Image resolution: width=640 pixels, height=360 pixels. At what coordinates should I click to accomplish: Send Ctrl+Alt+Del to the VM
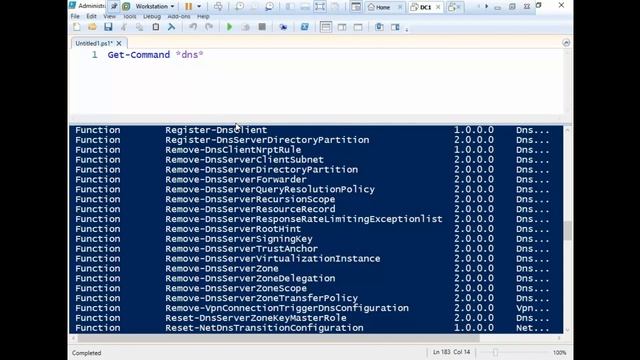coord(218,6)
